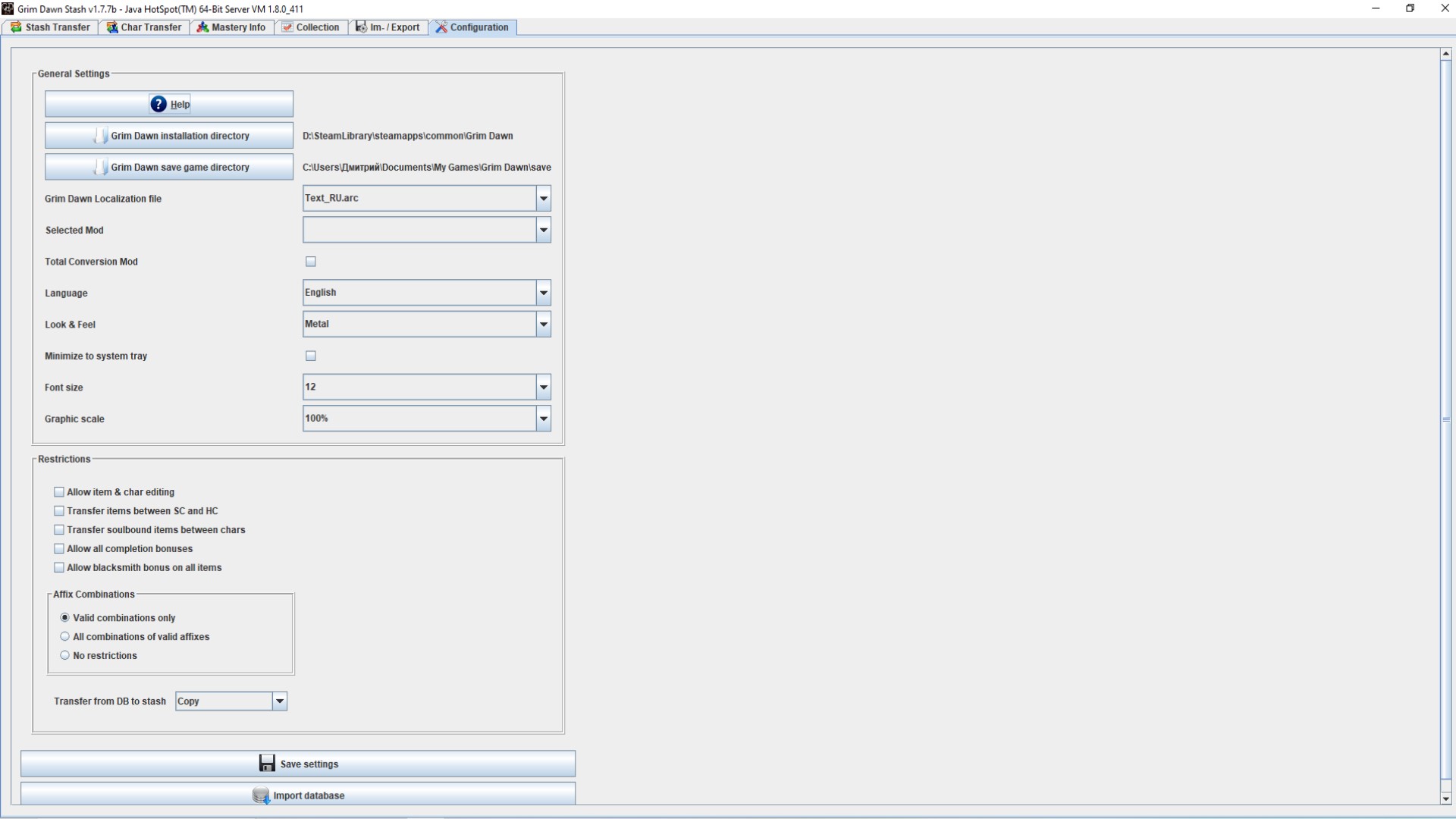Enable Total Conversion Mod checkbox
The width and height of the screenshot is (1456, 819).
click(x=310, y=262)
